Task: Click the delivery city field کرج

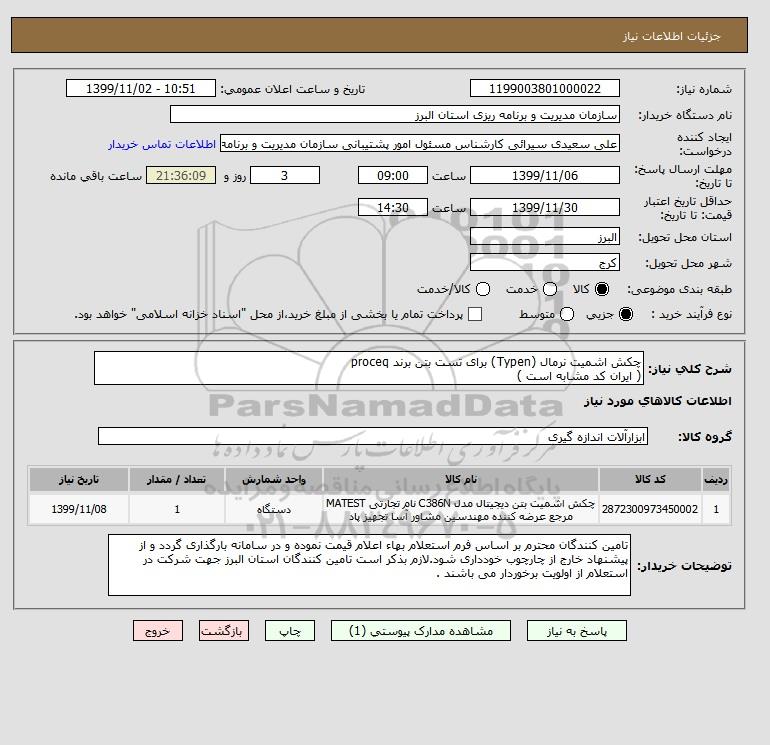Action: coord(545,262)
